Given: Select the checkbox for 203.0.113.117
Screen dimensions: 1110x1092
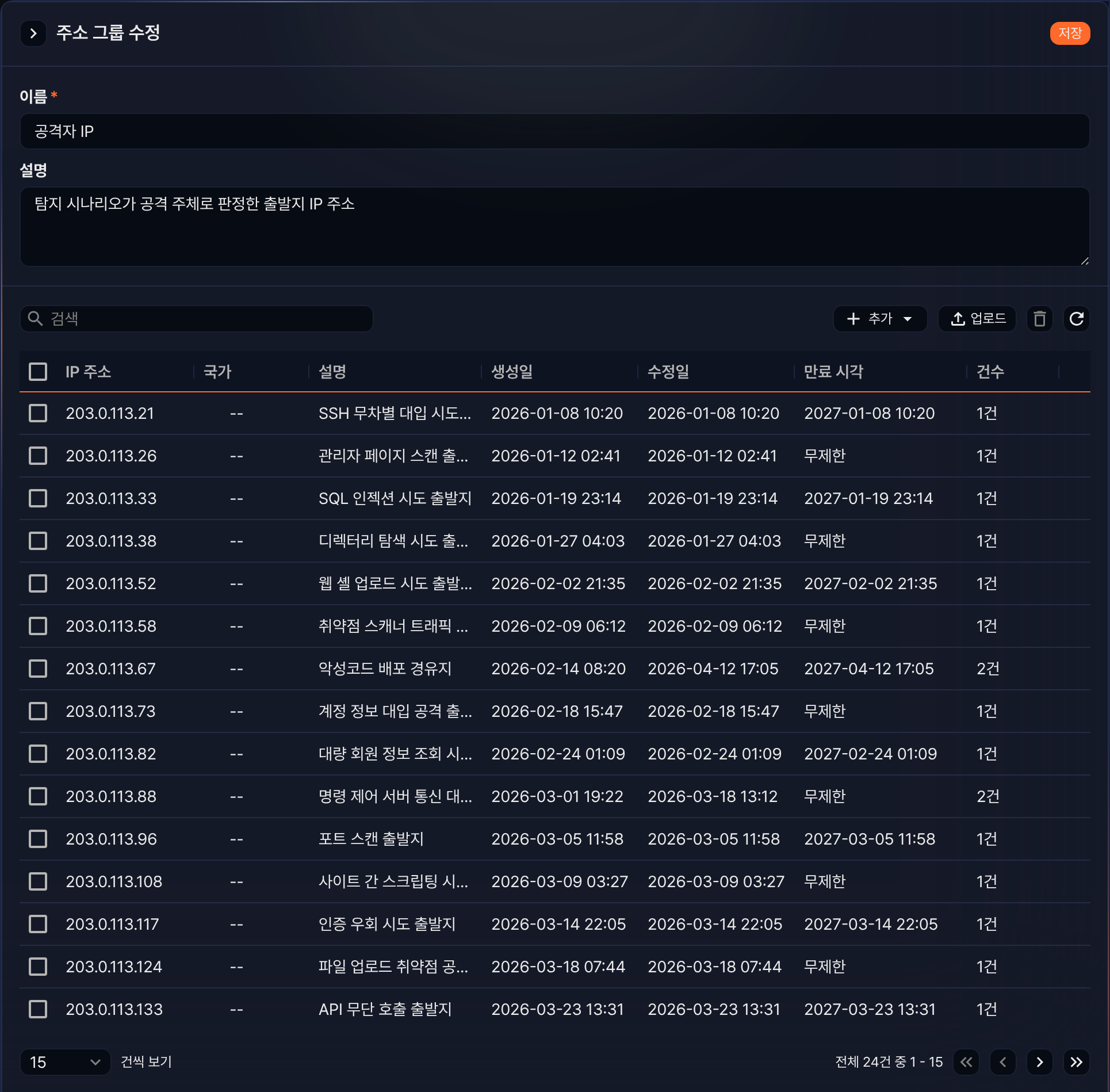Looking at the screenshot, I should tap(38, 924).
